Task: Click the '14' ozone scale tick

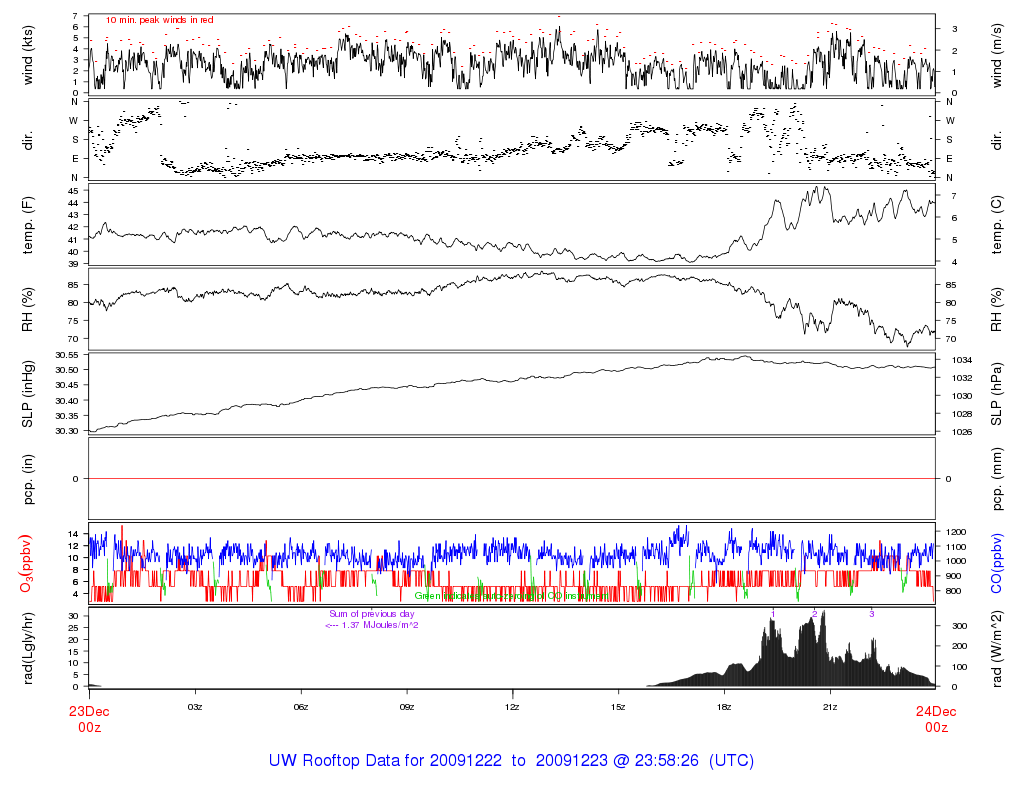Action: 74,534
